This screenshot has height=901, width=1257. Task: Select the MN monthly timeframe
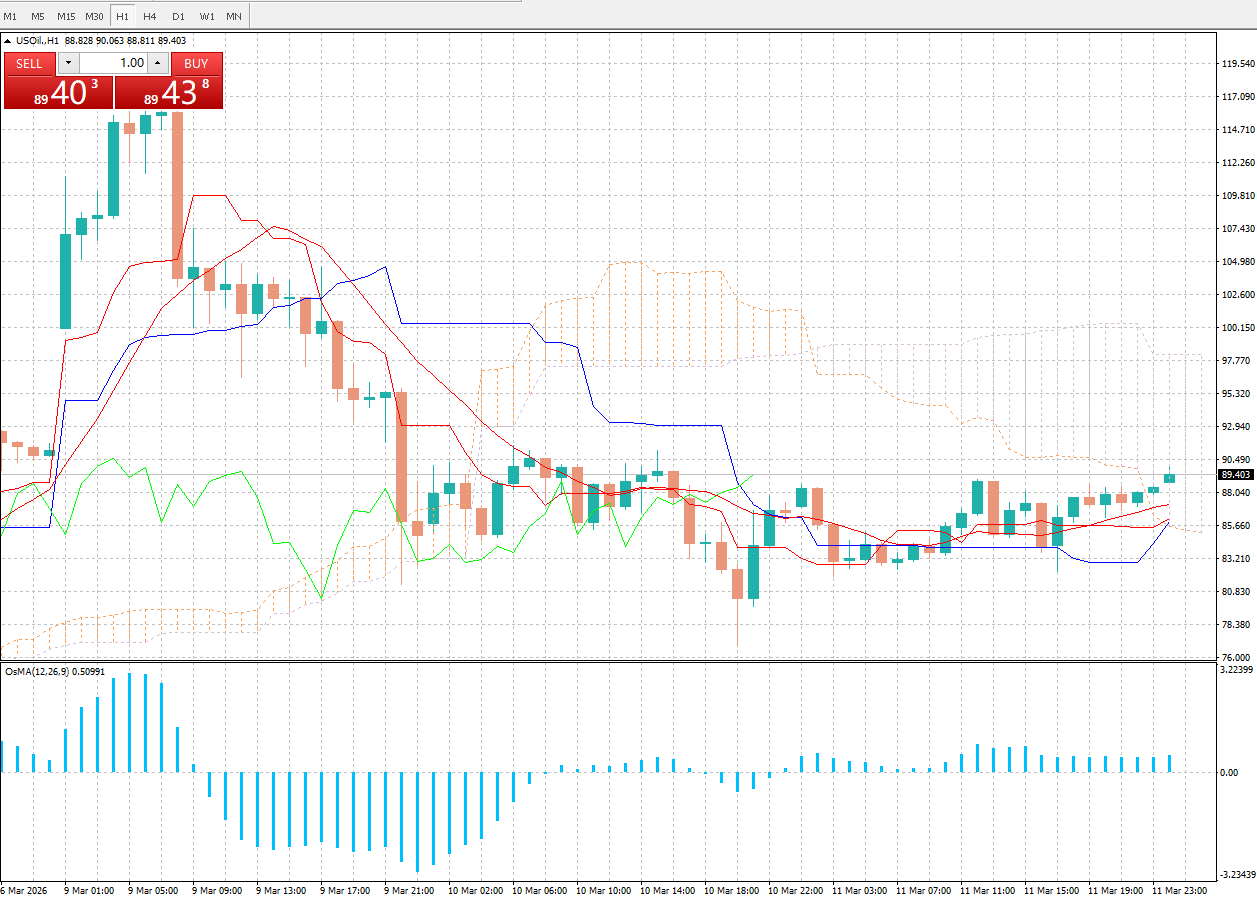click(x=233, y=16)
